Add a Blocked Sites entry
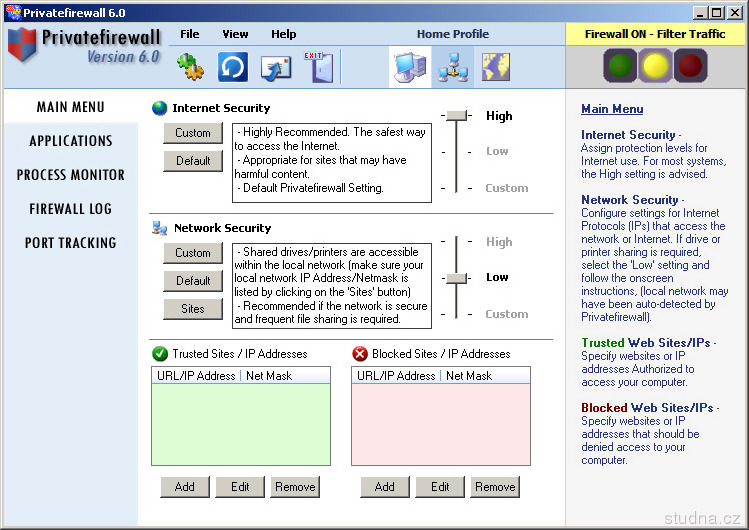The width and height of the screenshot is (749, 530). point(385,487)
